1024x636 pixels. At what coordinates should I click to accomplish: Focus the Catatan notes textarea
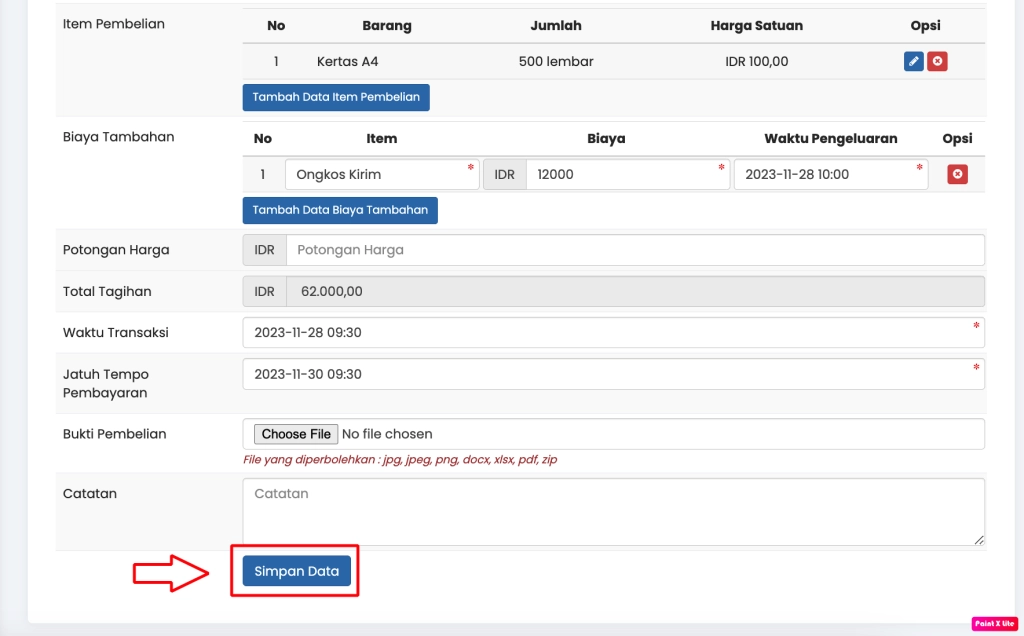pyautogui.click(x=612, y=511)
